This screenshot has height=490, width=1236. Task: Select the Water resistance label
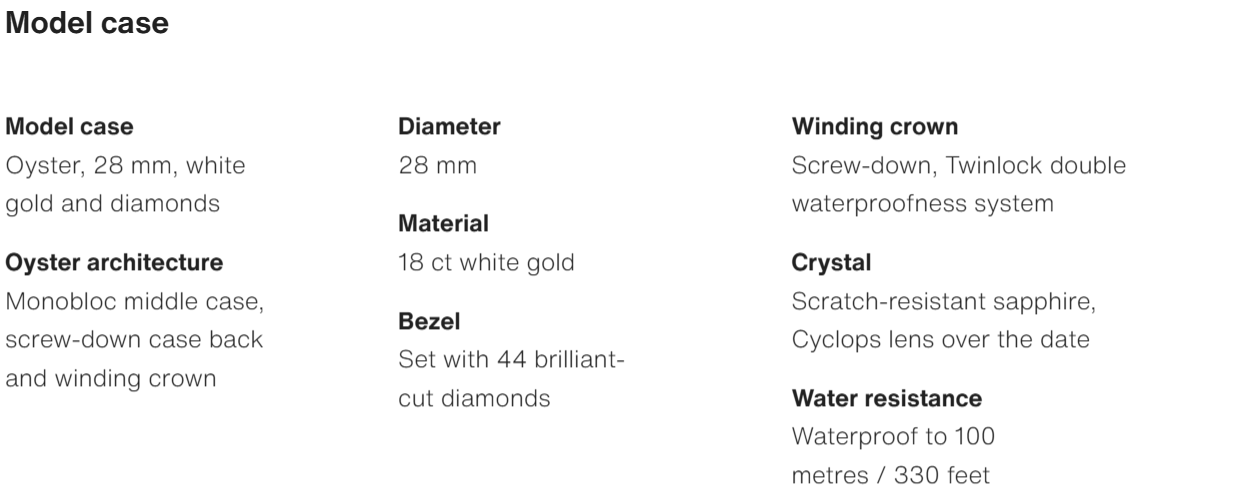point(886,399)
